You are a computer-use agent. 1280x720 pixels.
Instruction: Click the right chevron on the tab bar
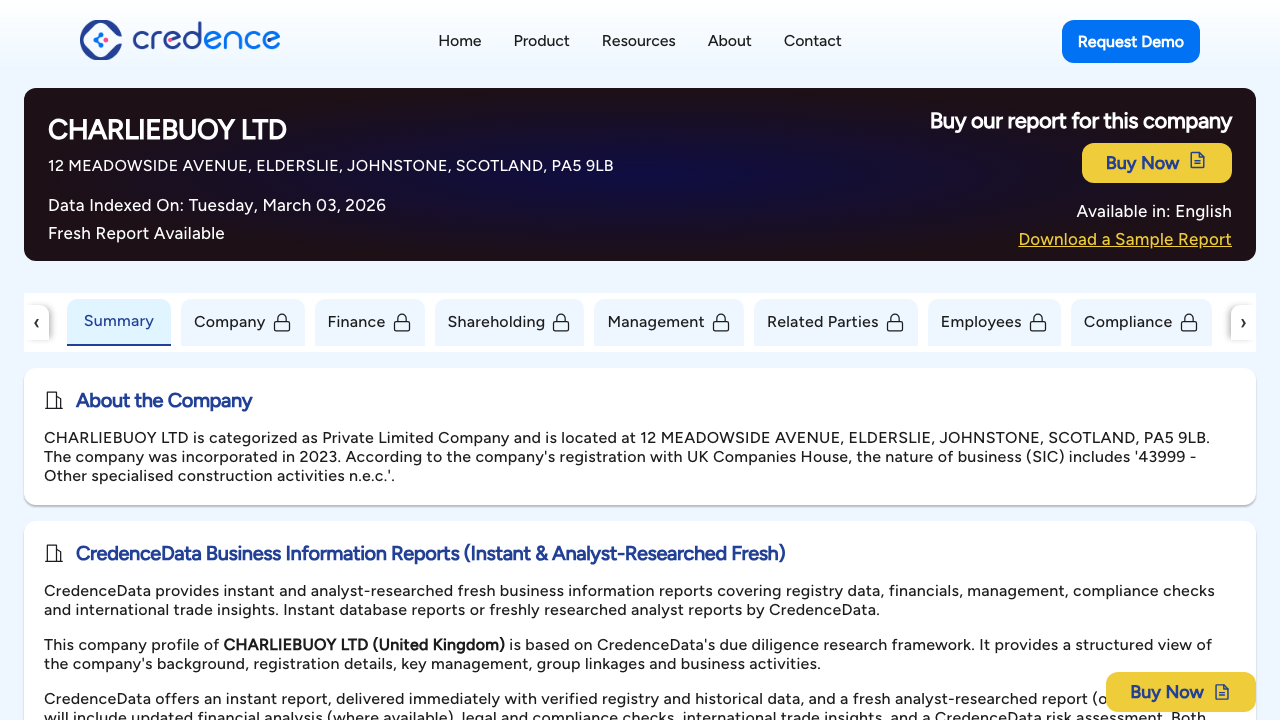[1243, 322]
